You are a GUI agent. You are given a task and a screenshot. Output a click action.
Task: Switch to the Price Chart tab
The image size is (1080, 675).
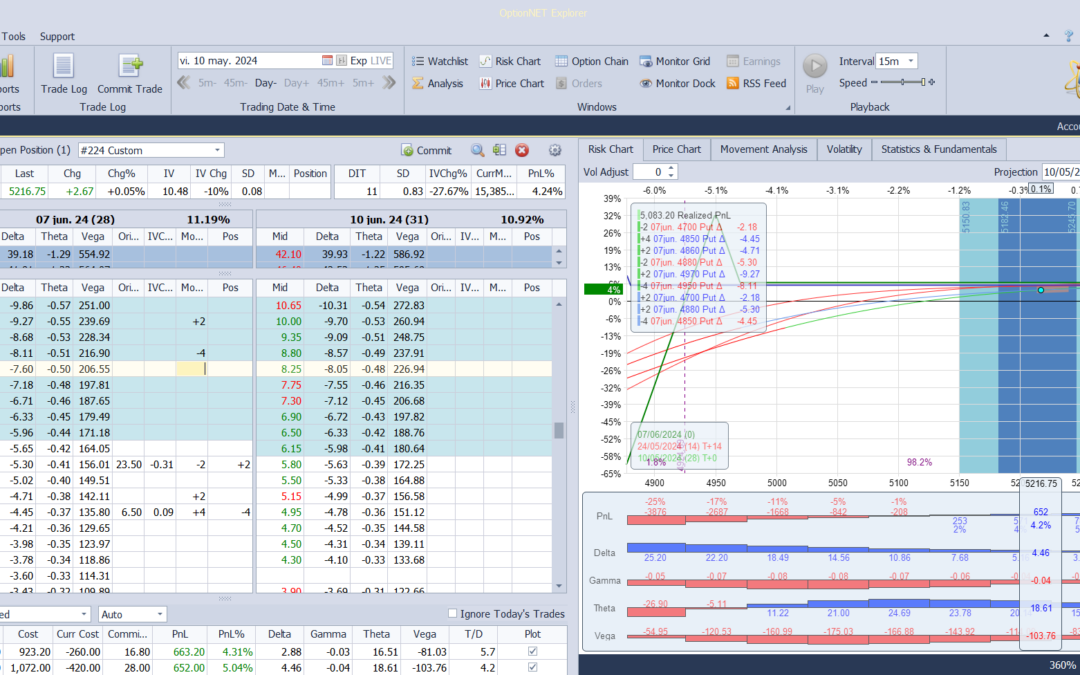676,149
